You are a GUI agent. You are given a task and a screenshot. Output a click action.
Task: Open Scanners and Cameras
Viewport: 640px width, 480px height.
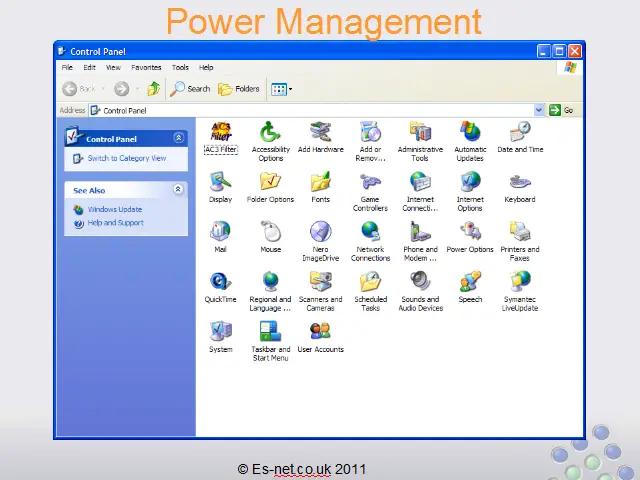[320, 291]
